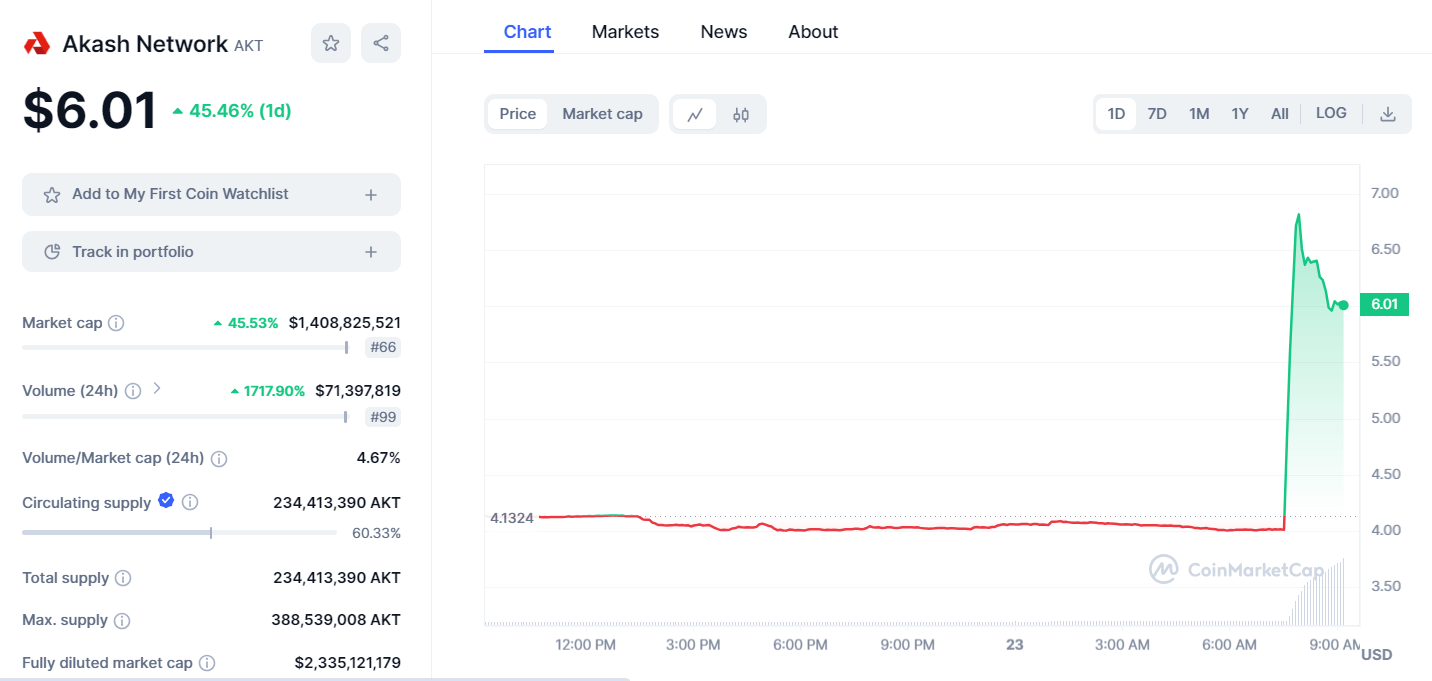Set chart range to 1Y

pyautogui.click(x=1240, y=114)
